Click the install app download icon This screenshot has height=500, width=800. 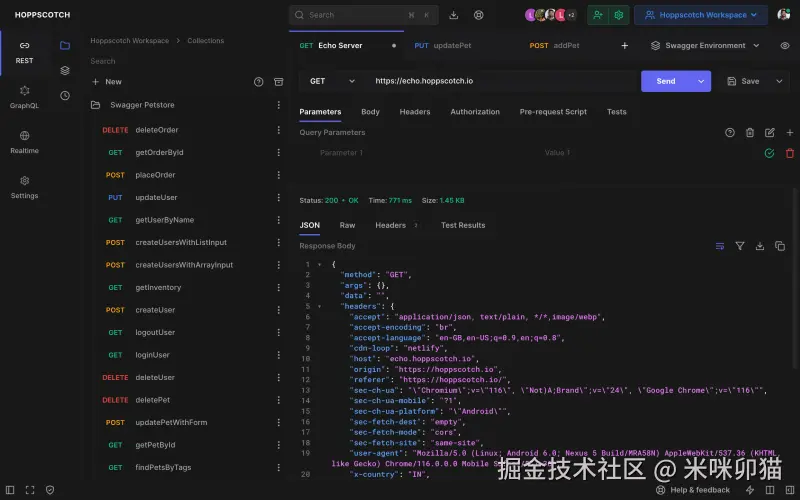[453, 15]
